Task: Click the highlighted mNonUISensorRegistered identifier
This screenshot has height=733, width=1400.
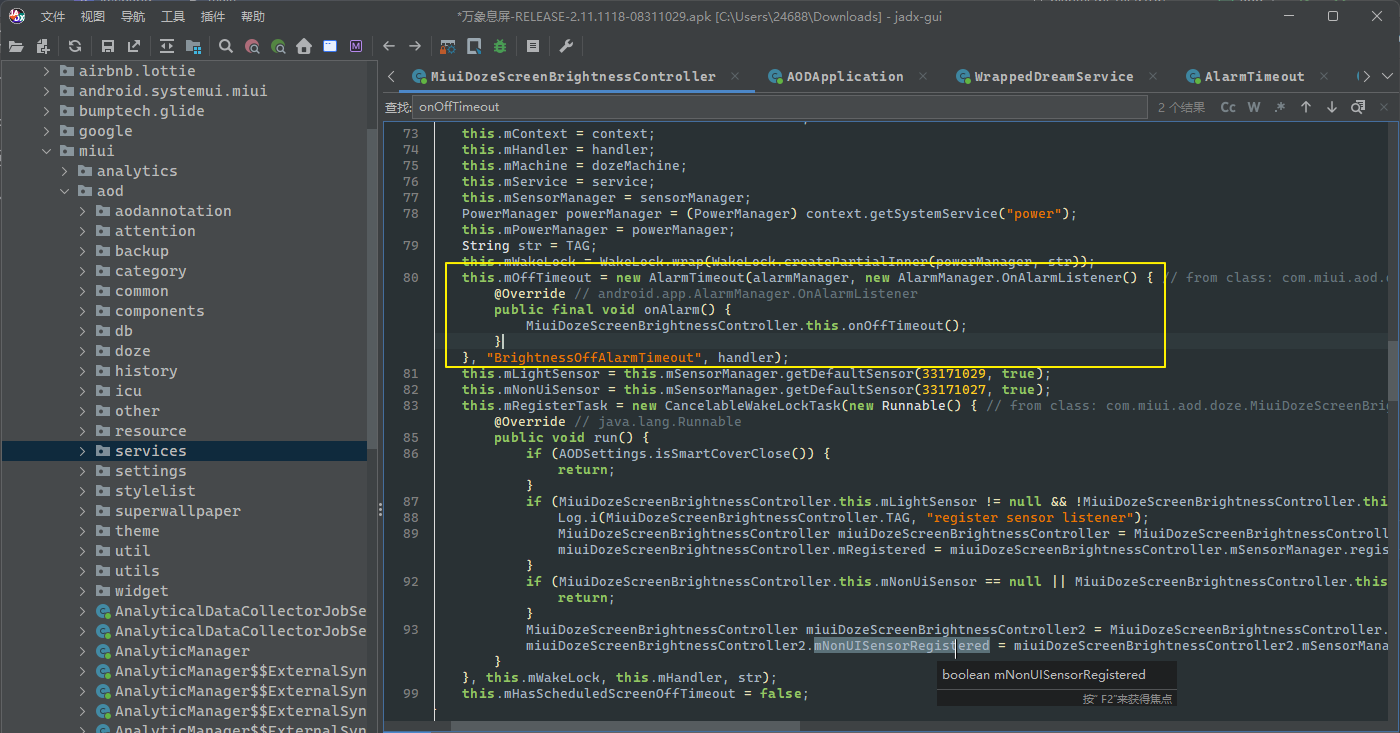Action: [901, 645]
